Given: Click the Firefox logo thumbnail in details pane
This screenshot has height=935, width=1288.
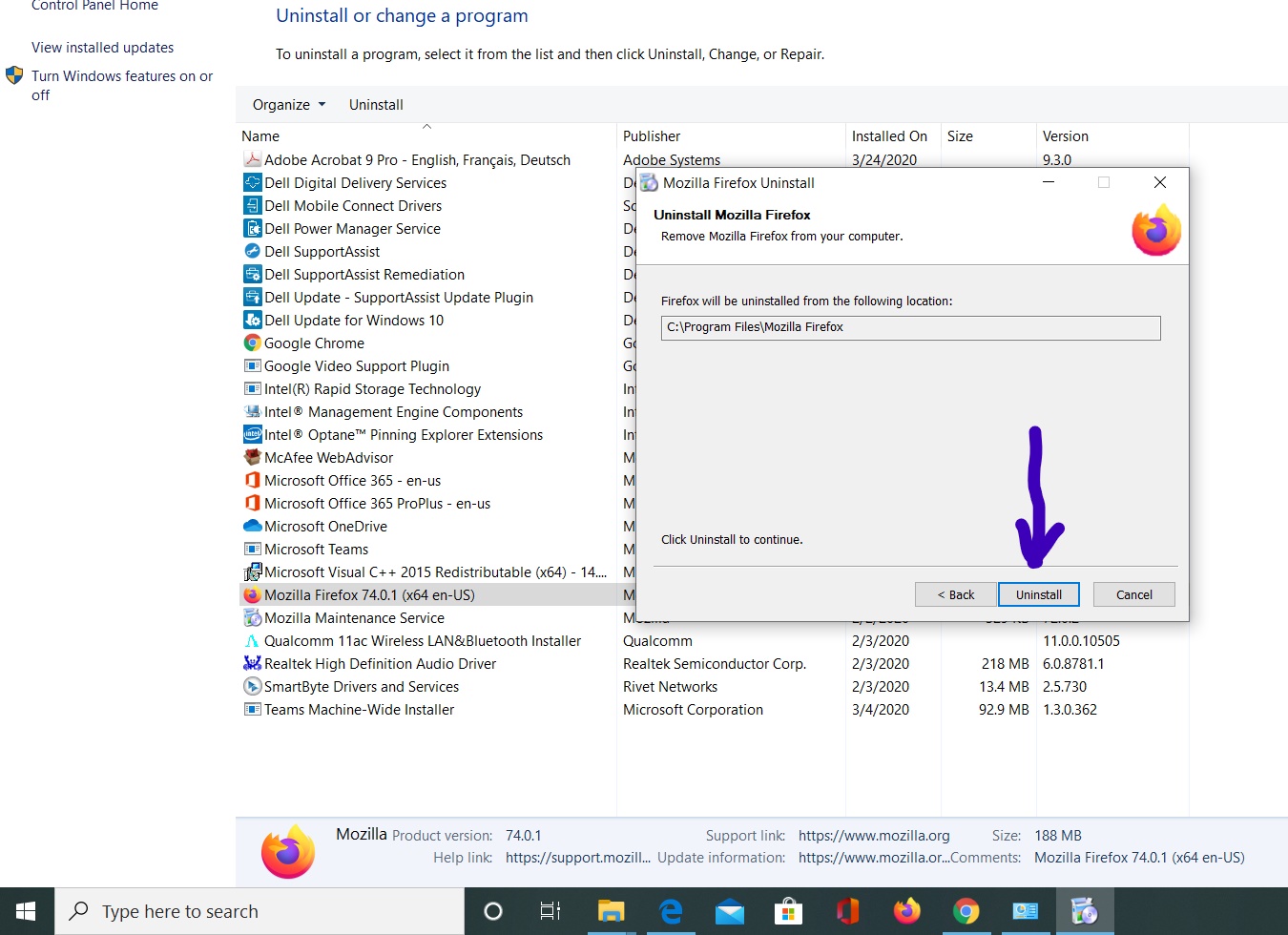Looking at the screenshot, I should coord(288,851).
